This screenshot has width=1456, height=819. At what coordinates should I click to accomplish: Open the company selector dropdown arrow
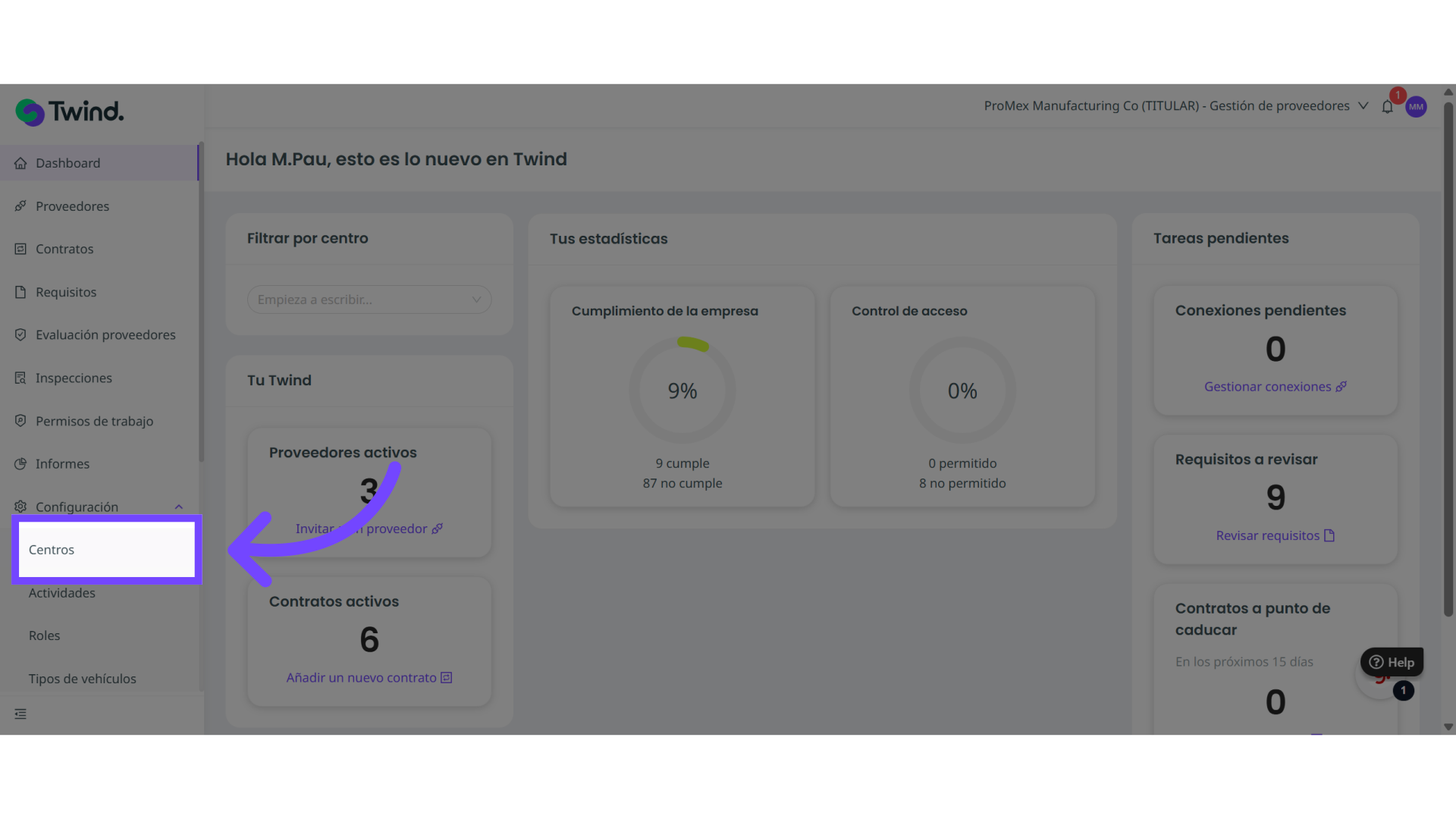coord(1363,106)
